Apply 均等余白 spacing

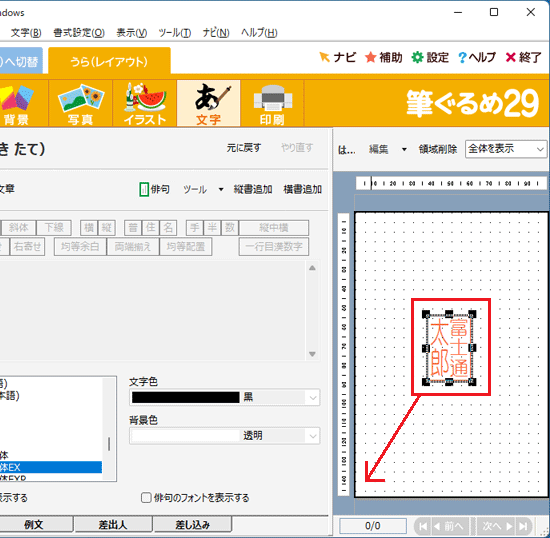80,247
